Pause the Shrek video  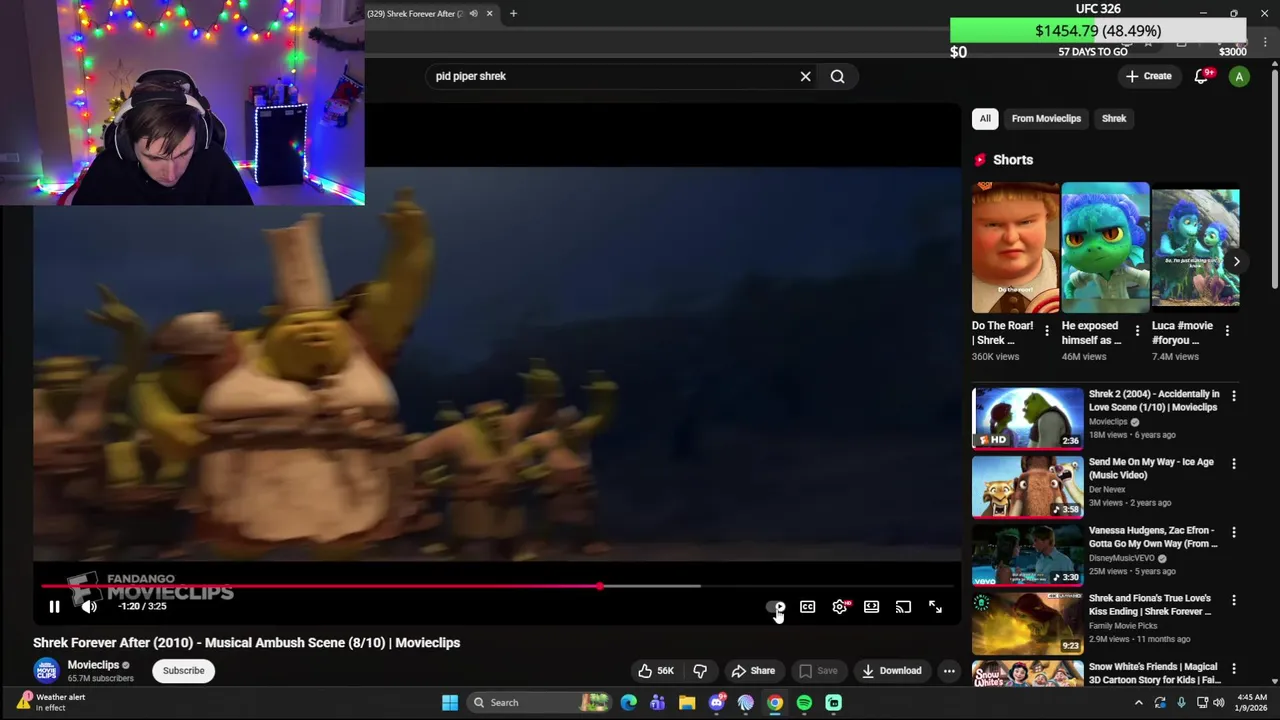coord(54,606)
